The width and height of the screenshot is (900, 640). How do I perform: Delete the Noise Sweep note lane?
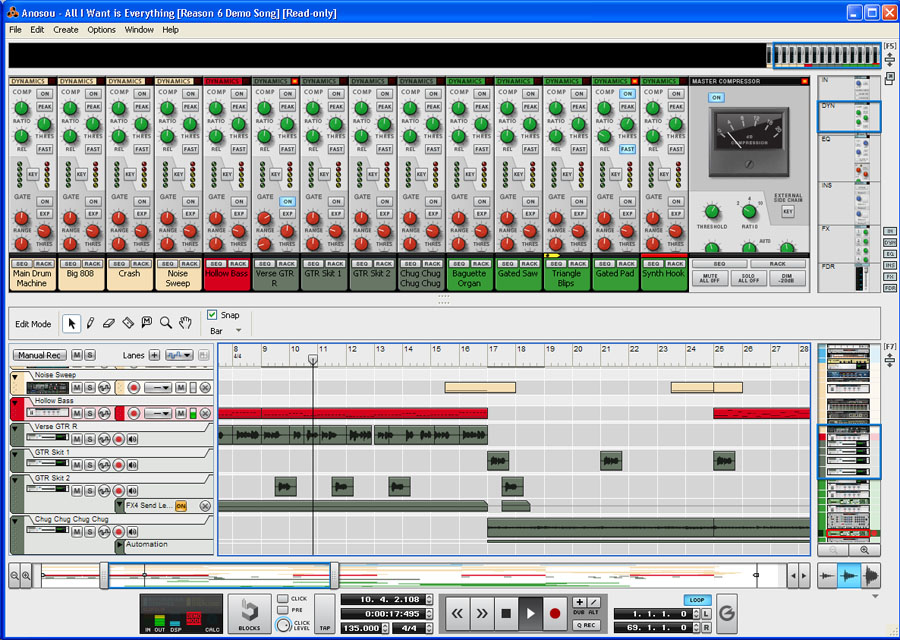(205, 388)
